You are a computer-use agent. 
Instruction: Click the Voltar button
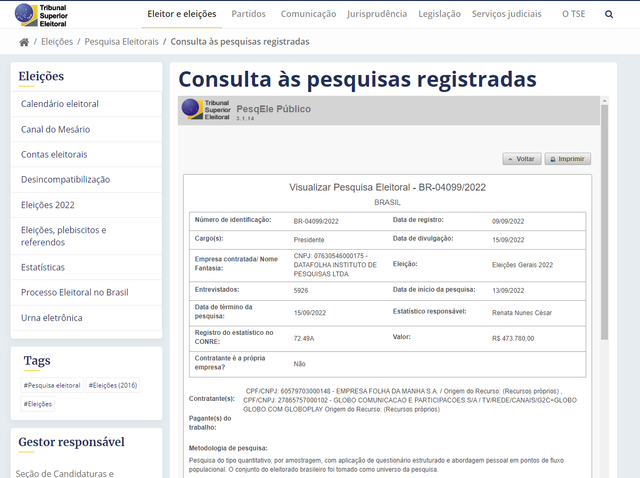click(x=522, y=159)
